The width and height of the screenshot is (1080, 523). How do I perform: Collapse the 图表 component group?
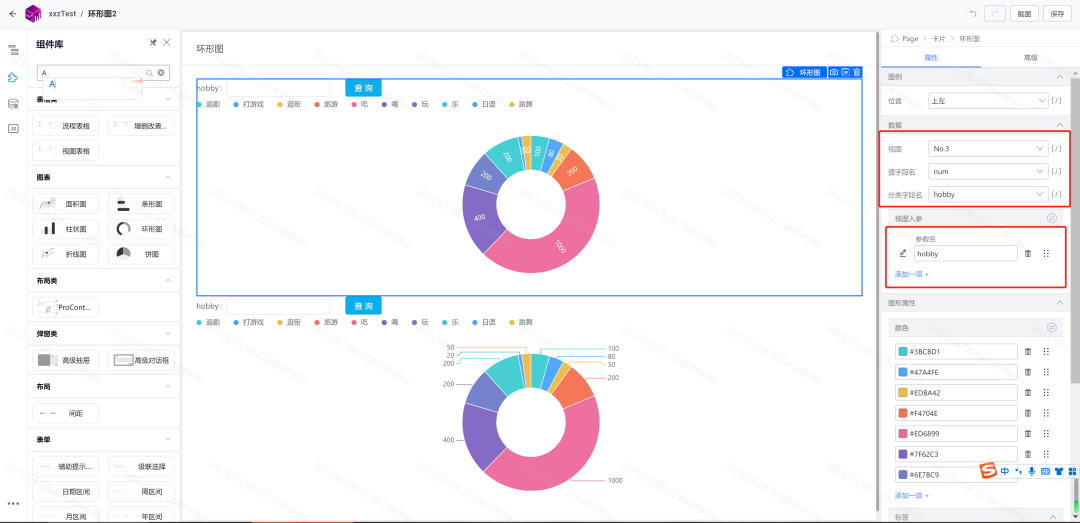[x=167, y=177]
